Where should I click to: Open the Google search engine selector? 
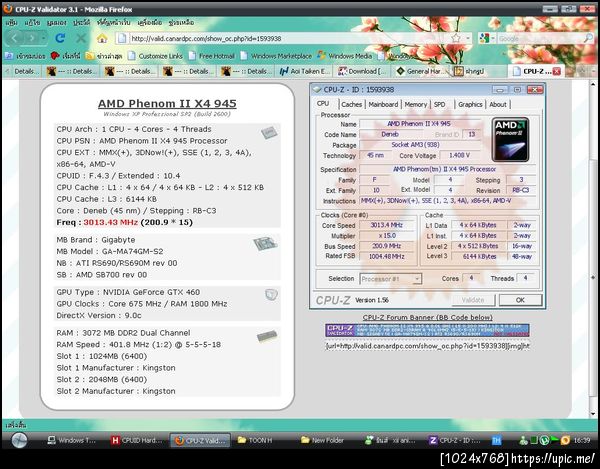(x=487, y=38)
